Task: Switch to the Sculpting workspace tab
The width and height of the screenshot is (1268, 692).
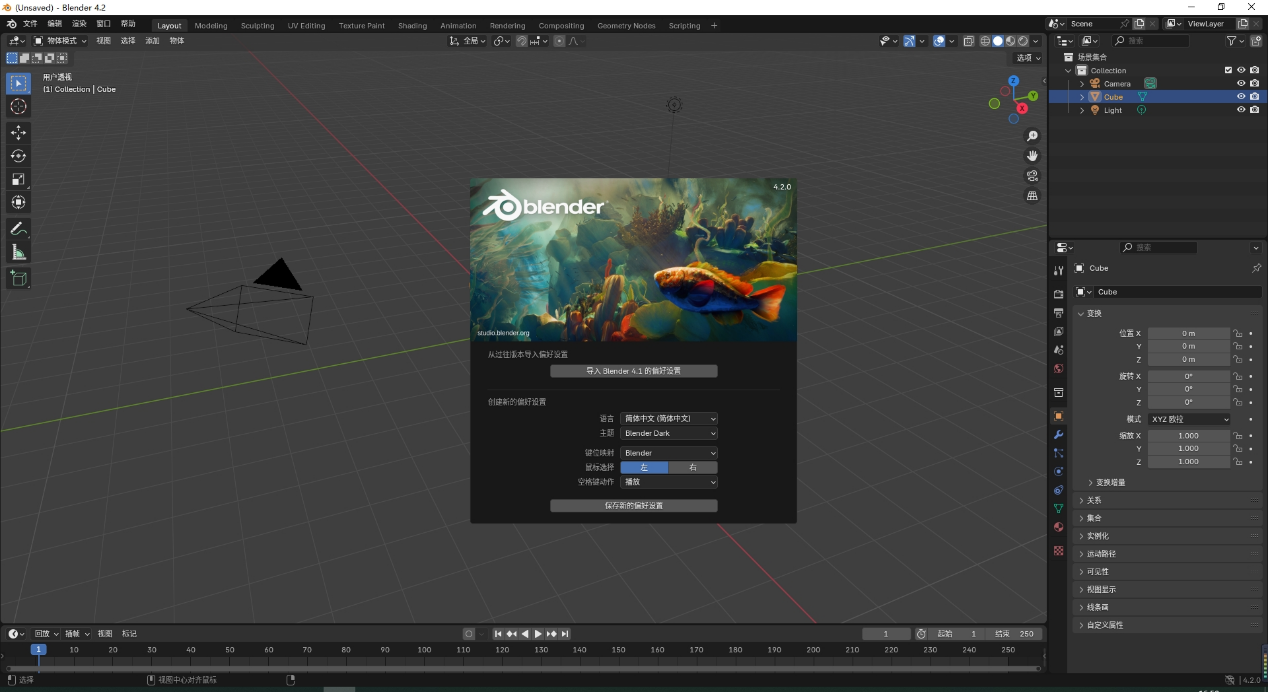Action: pyautogui.click(x=257, y=26)
